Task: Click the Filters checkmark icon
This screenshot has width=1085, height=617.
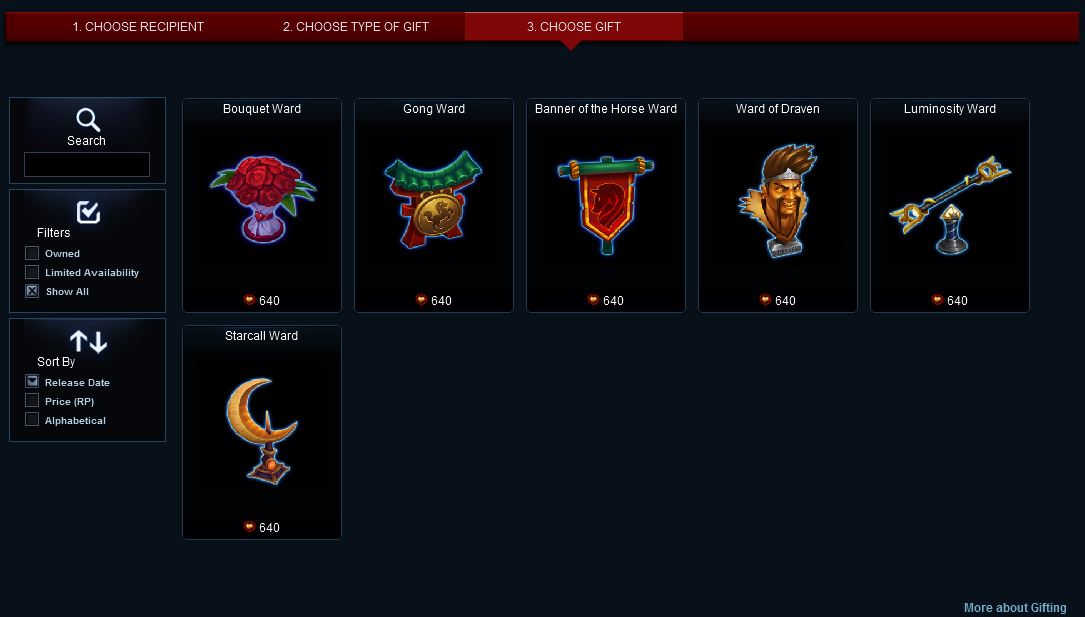Action: point(88,212)
